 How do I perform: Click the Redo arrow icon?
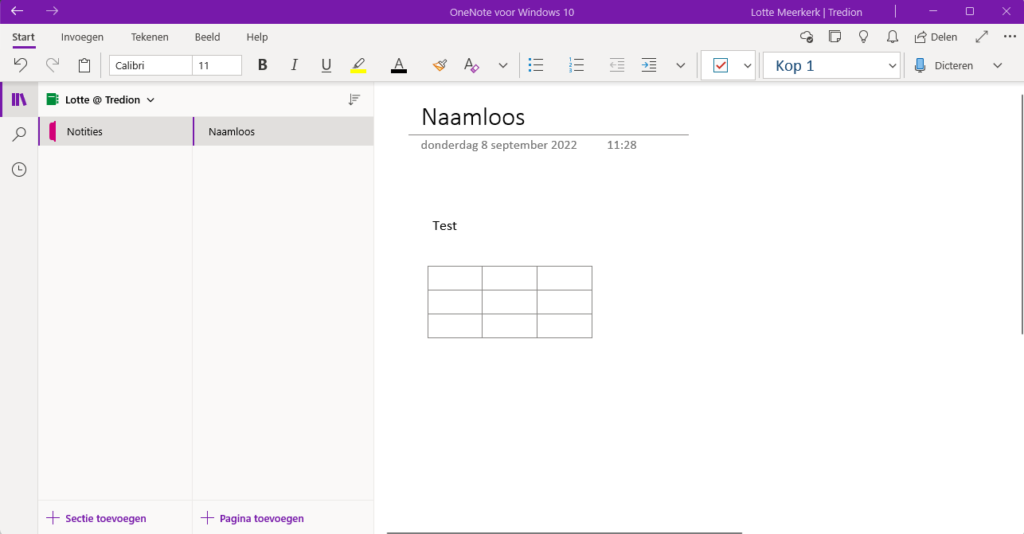[52, 65]
